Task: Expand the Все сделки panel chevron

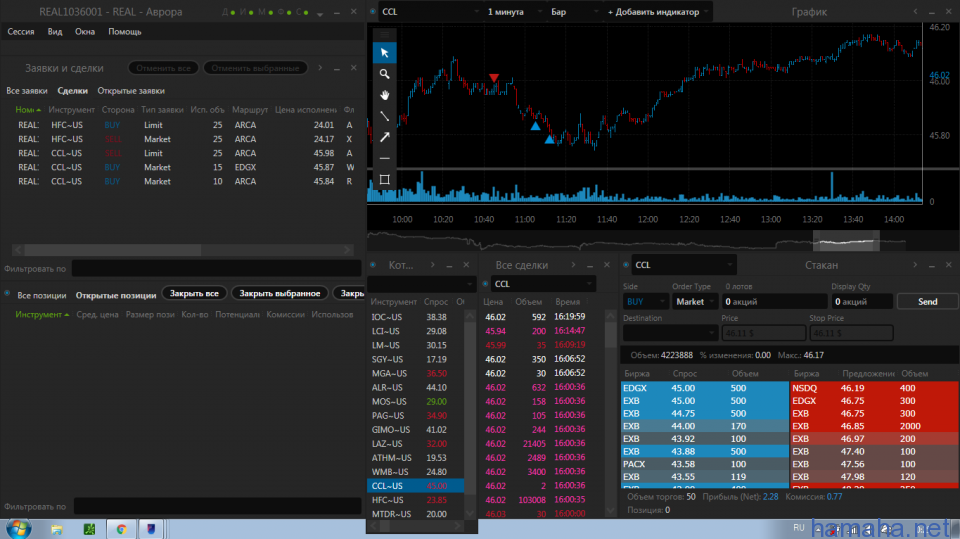Action: [x=573, y=265]
